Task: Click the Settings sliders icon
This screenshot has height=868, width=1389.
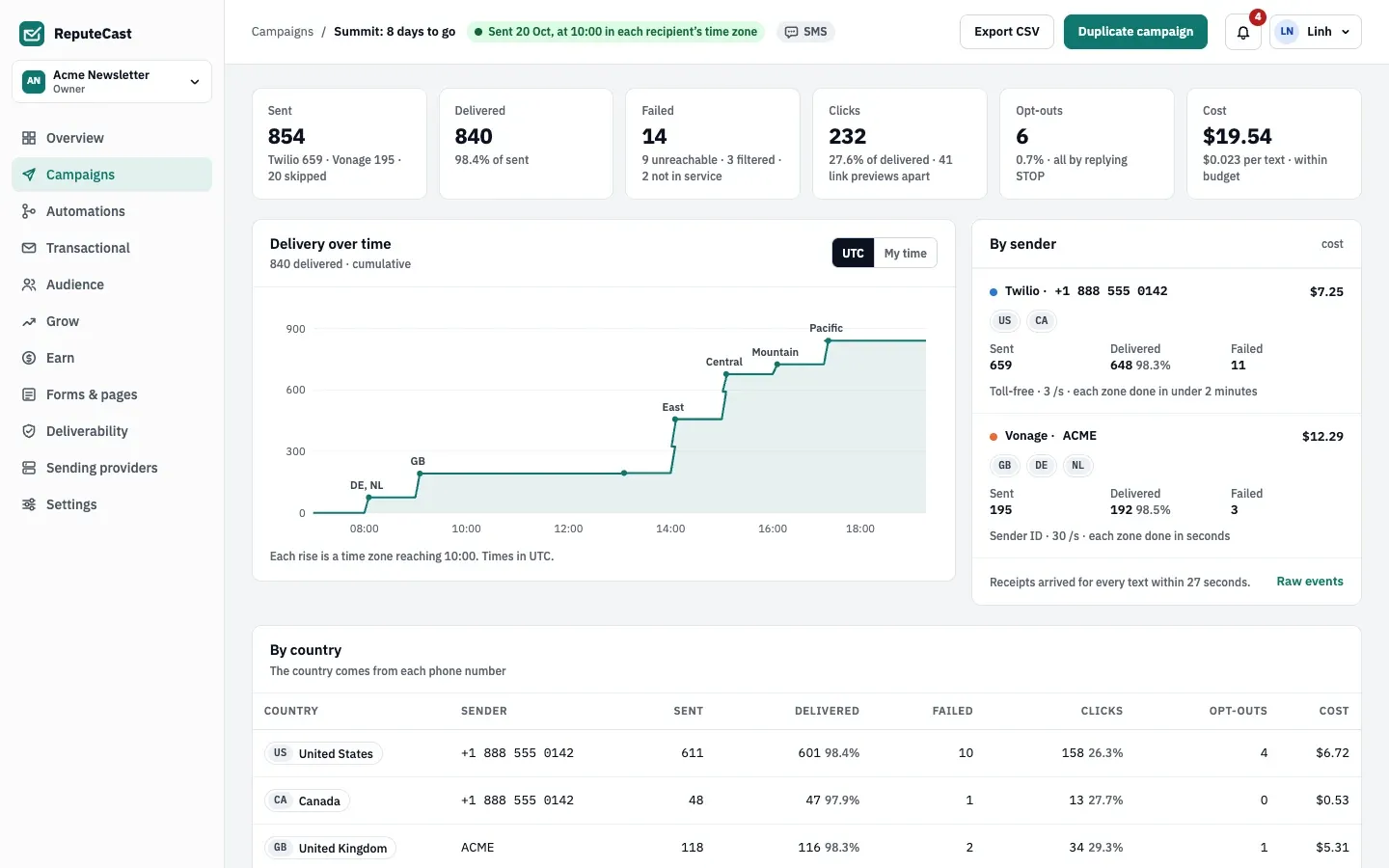Action: (29, 504)
